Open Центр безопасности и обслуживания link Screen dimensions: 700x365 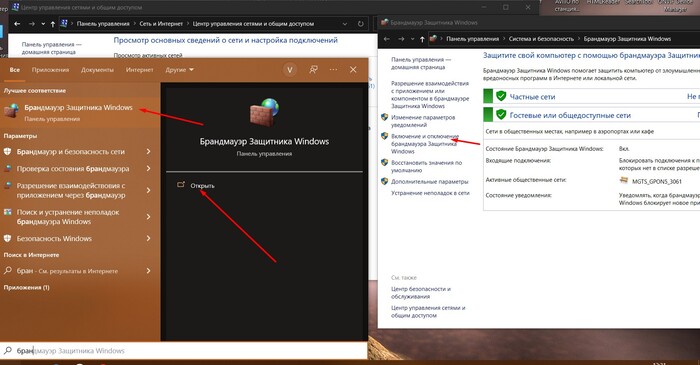(421, 293)
